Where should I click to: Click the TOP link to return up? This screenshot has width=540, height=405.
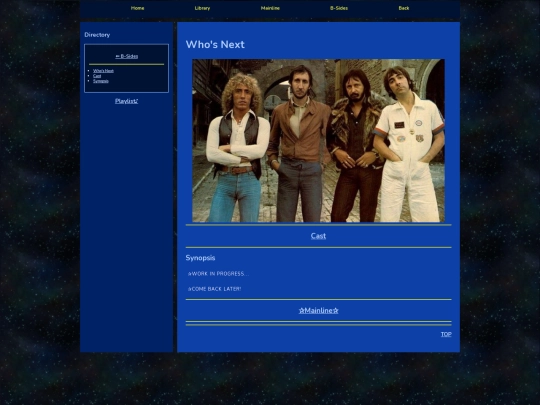click(x=446, y=334)
